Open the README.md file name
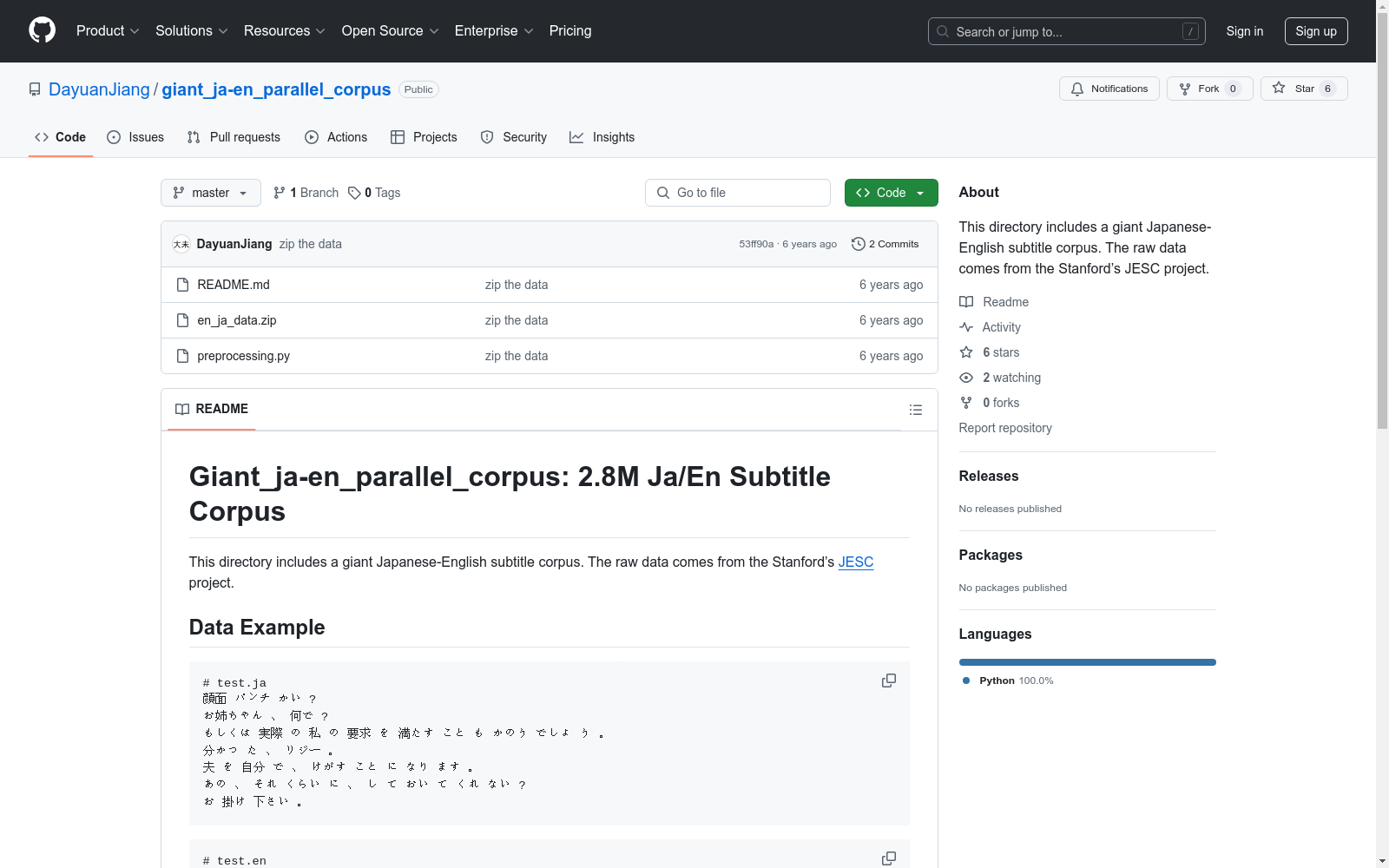 [234, 285]
